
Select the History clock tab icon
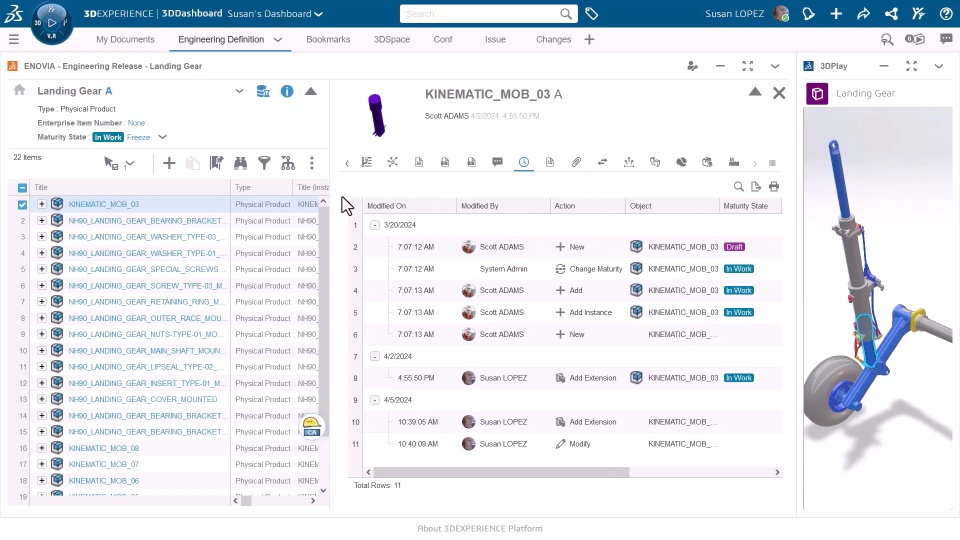point(524,162)
